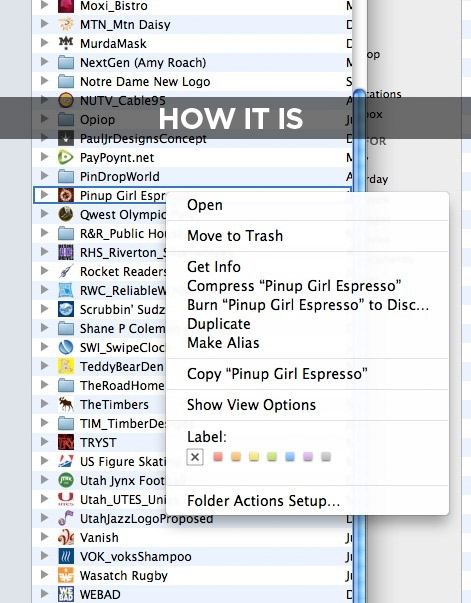
Task: Choose Burn "Pinup Girl Espresso" to Disc
Action: pos(308,305)
